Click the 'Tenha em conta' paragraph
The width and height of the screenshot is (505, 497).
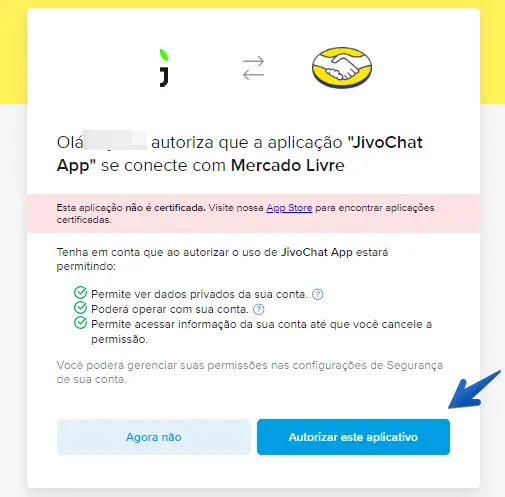click(222, 259)
